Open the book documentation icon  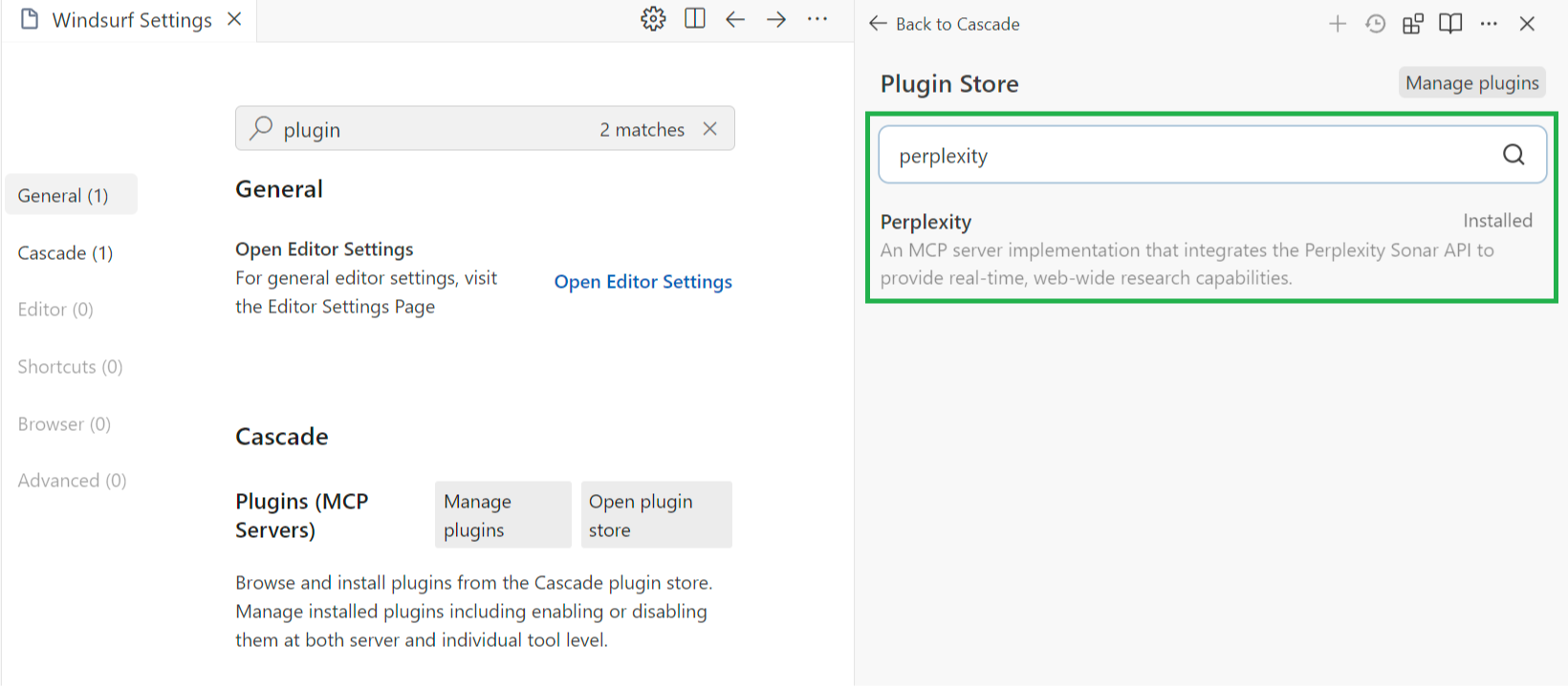pos(1450,24)
